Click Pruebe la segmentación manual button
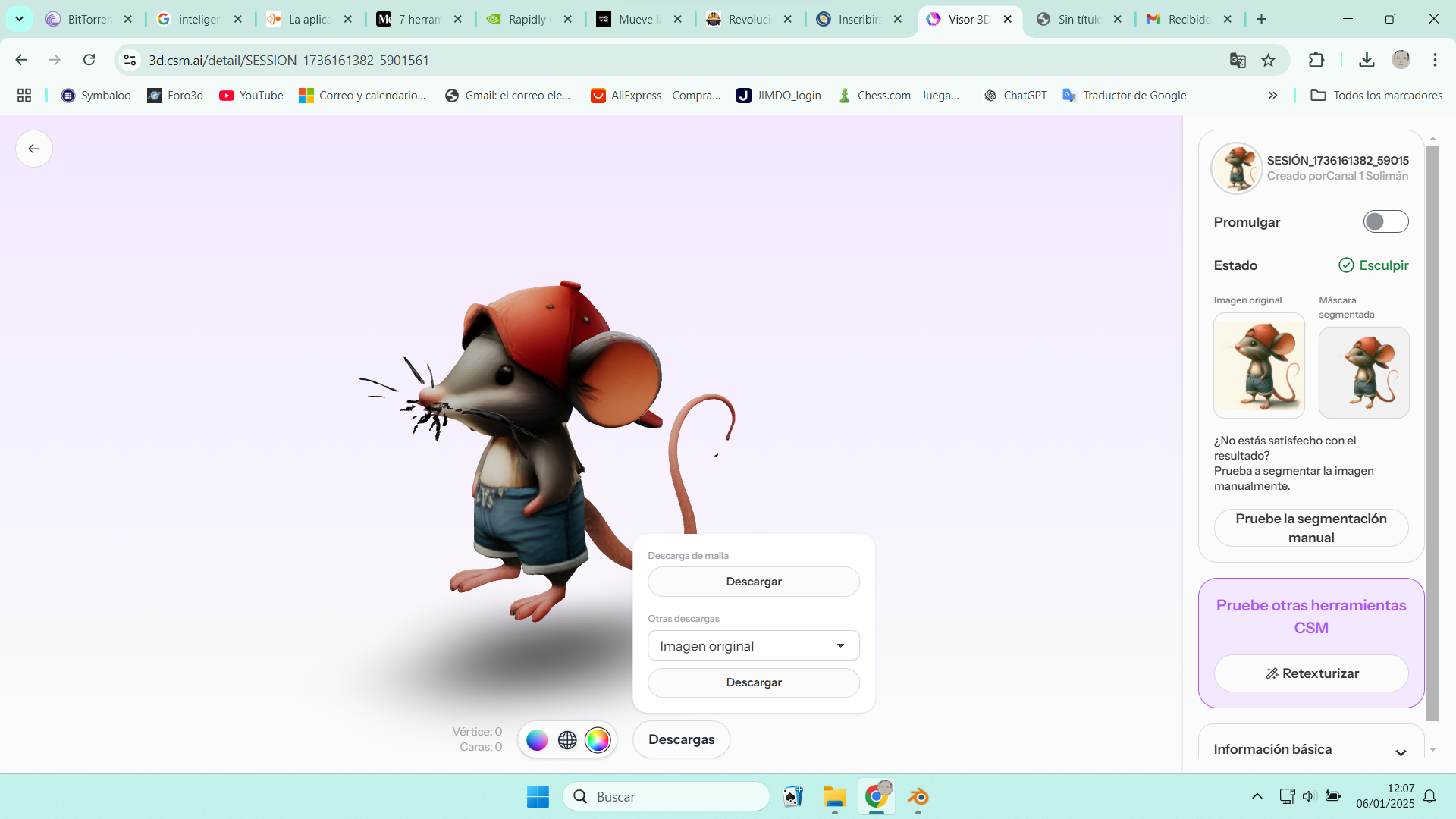Viewport: 1456px width, 819px height. click(x=1311, y=528)
